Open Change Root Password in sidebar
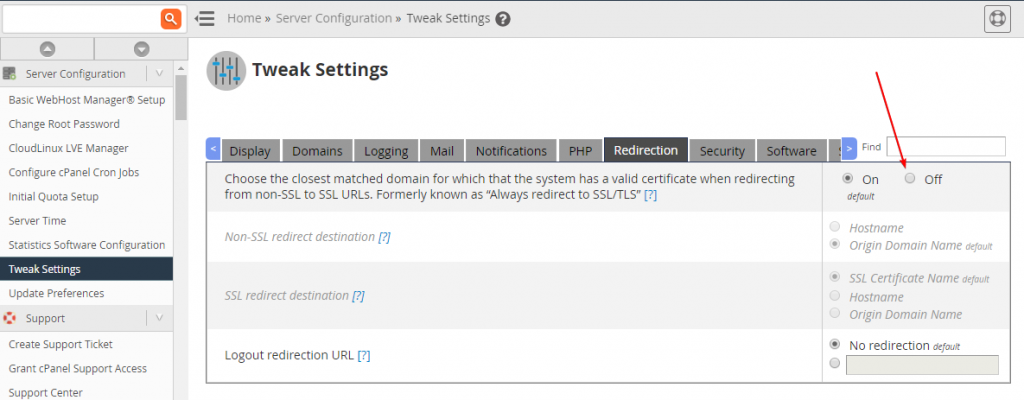The width and height of the screenshot is (1024, 400). pyautogui.click(x=64, y=124)
